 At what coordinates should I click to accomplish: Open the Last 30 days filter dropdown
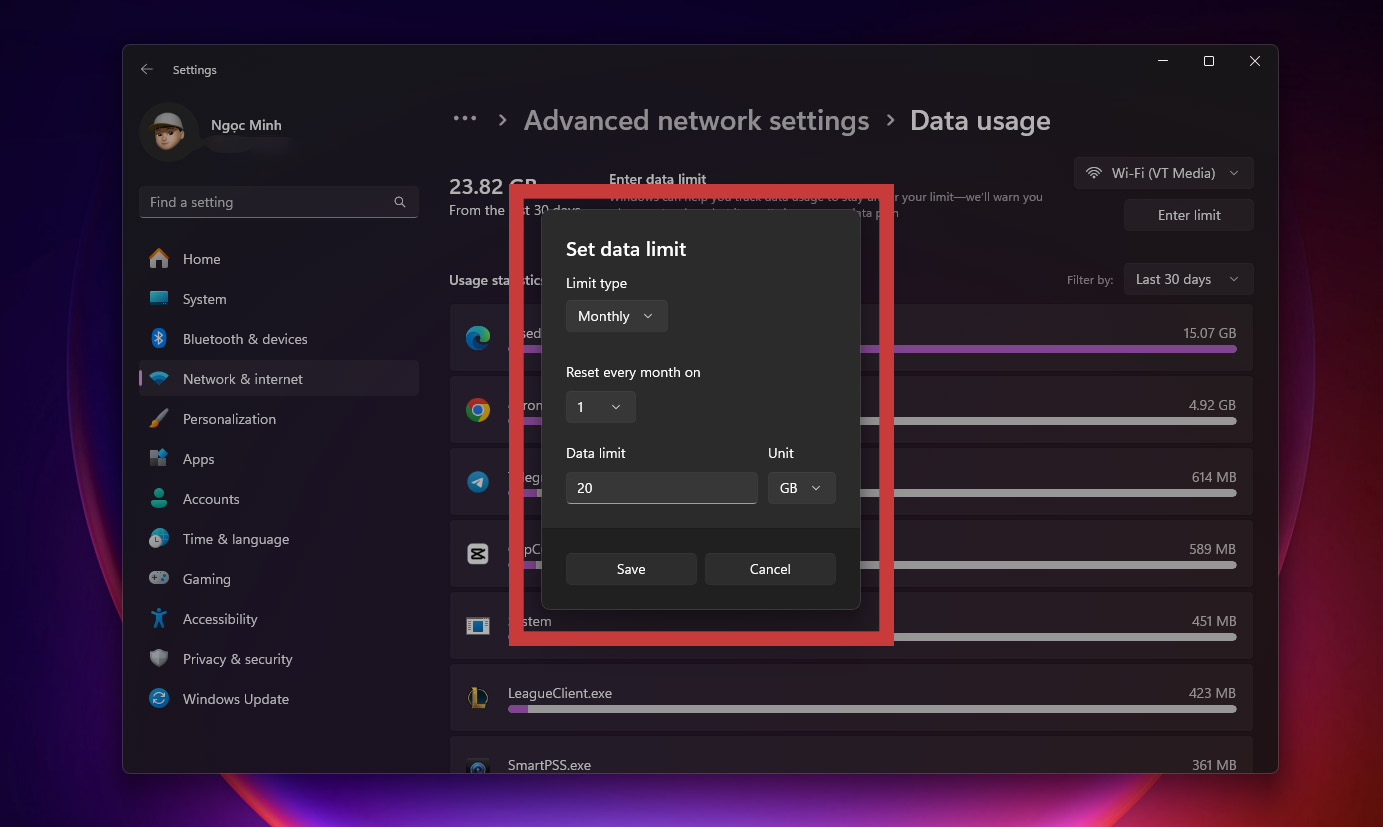coord(1189,279)
